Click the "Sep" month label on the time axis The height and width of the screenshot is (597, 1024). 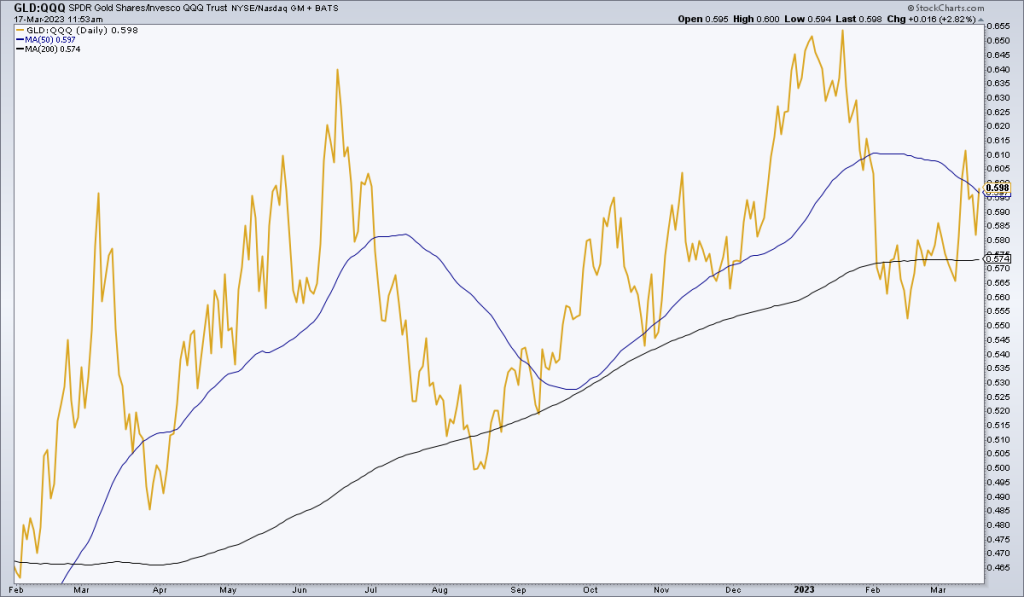[x=518, y=590]
